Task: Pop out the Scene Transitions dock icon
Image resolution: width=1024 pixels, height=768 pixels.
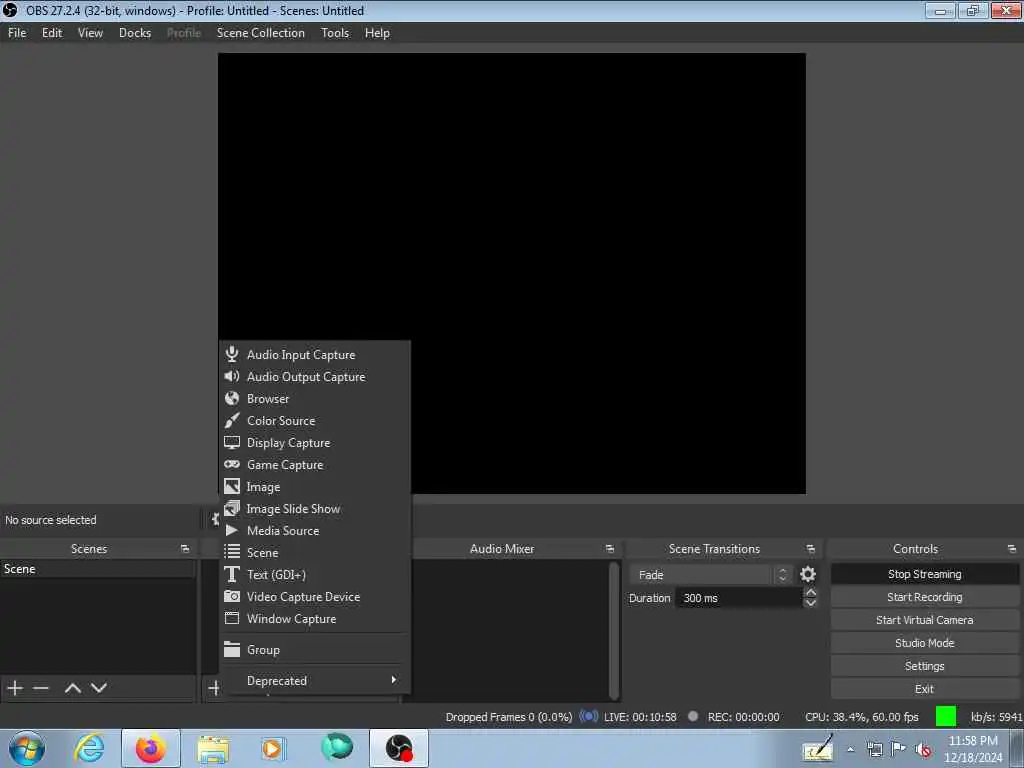Action: [x=810, y=549]
